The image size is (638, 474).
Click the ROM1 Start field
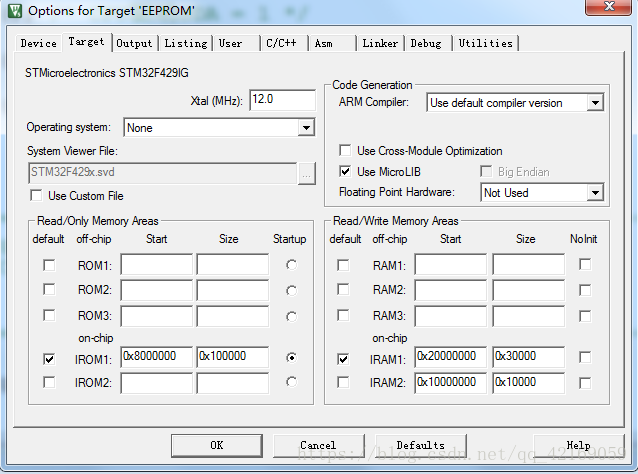156,264
